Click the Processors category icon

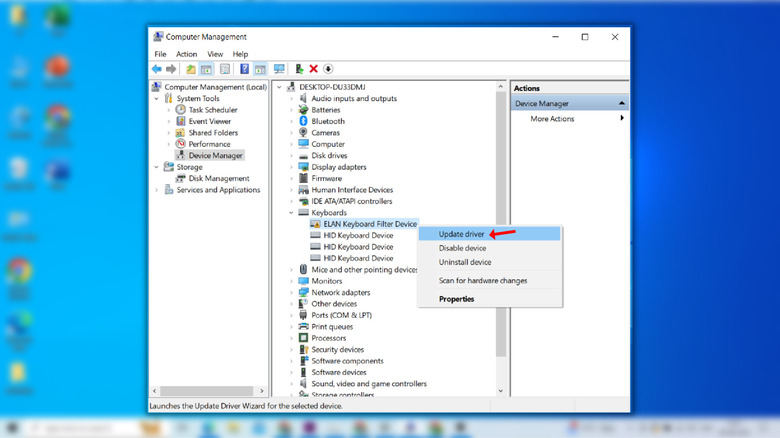click(303, 338)
